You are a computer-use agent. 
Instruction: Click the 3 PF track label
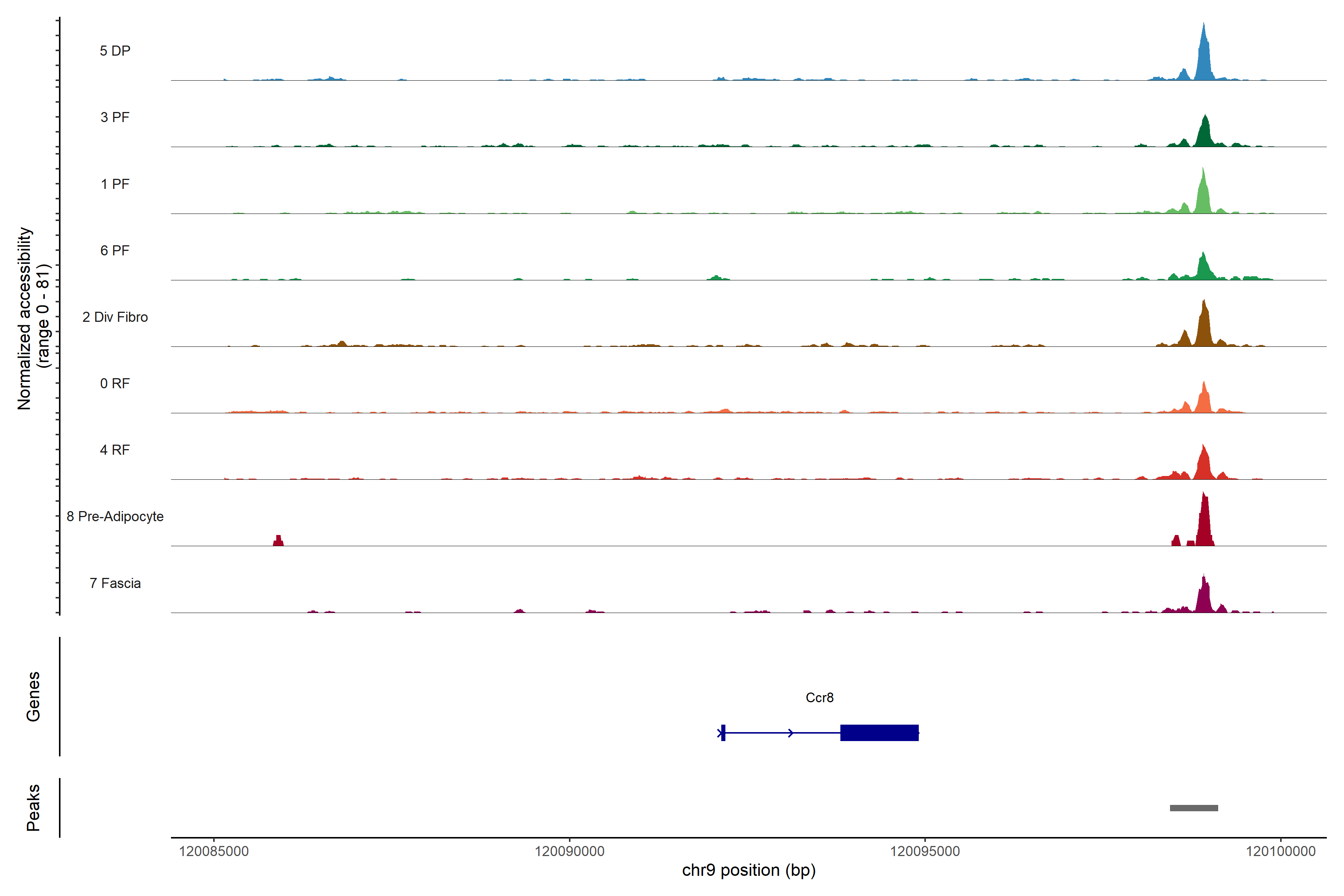click(115, 117)
